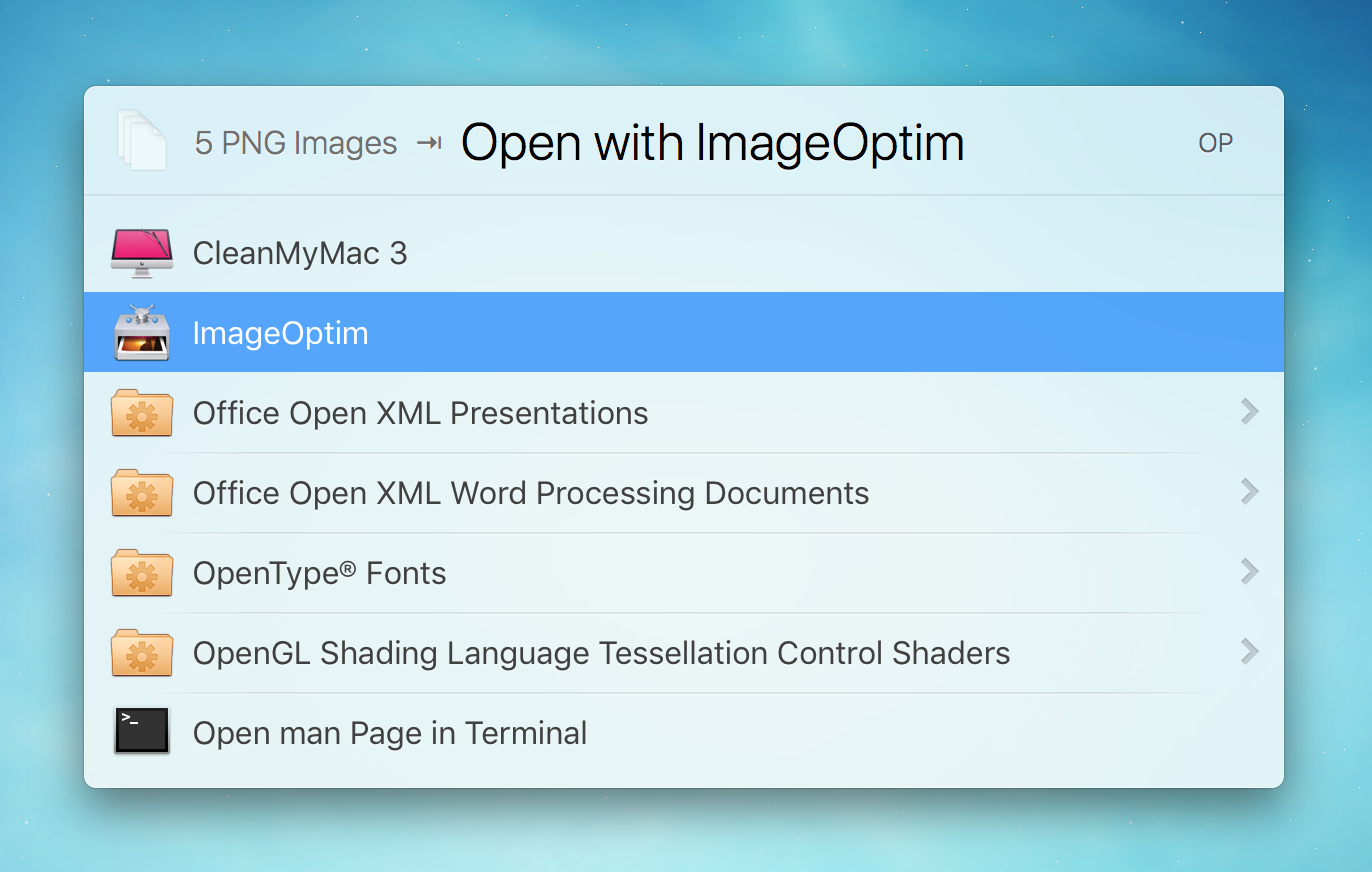Screen dimensions: 1372x872
Task: Select OpenGL Shading Language Tessellation Control Shaders
Action: point(684,652)
